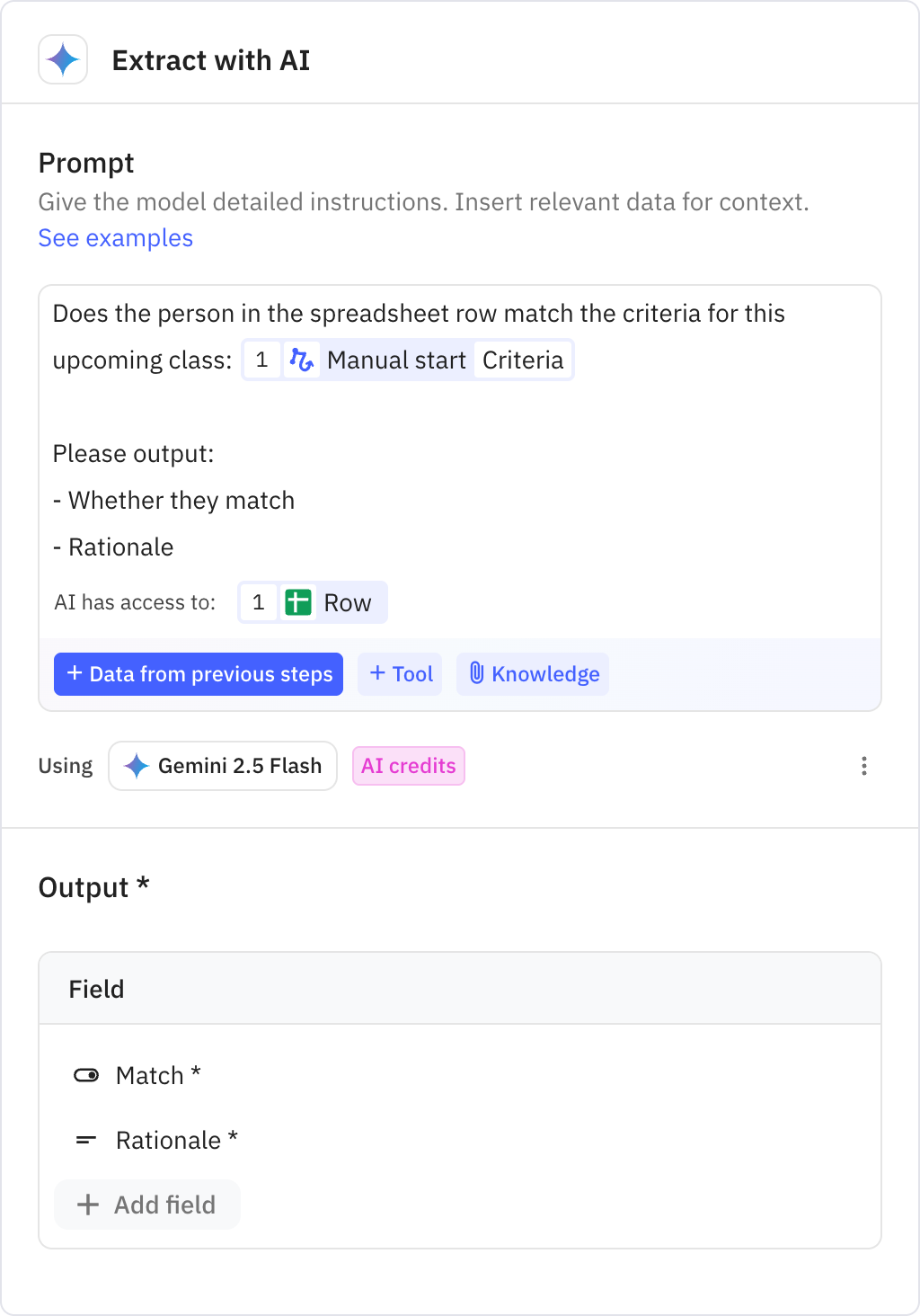Click the paperclip icon on the Knowledge button
This screenshot has width=920, height=1316.
[477, 674]
